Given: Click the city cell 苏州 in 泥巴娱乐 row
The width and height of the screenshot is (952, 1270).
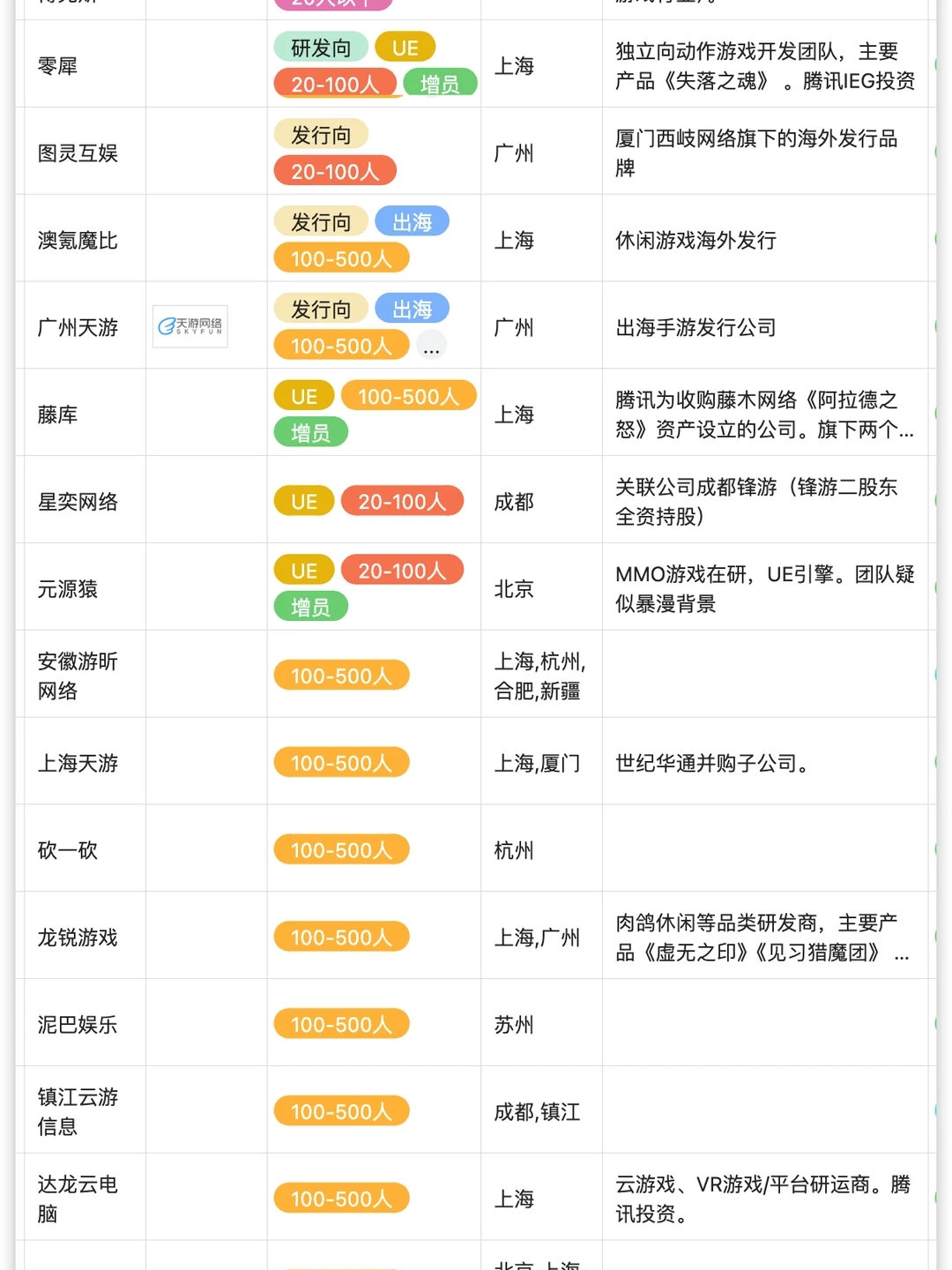Looking at the screenshot, I should pos(514,1025).
